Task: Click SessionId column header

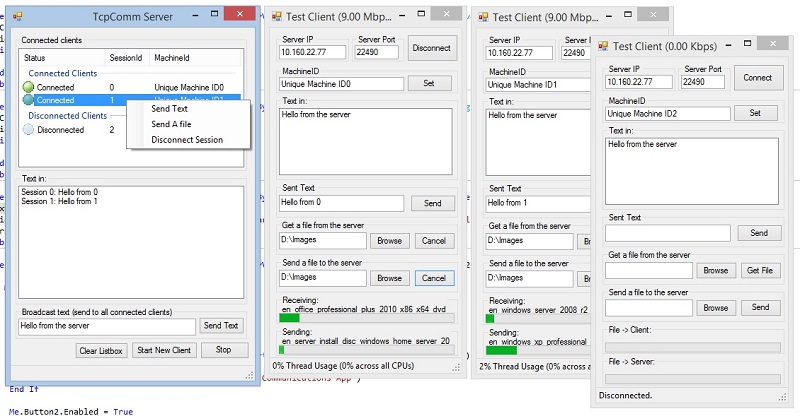Action: point(128,58)
